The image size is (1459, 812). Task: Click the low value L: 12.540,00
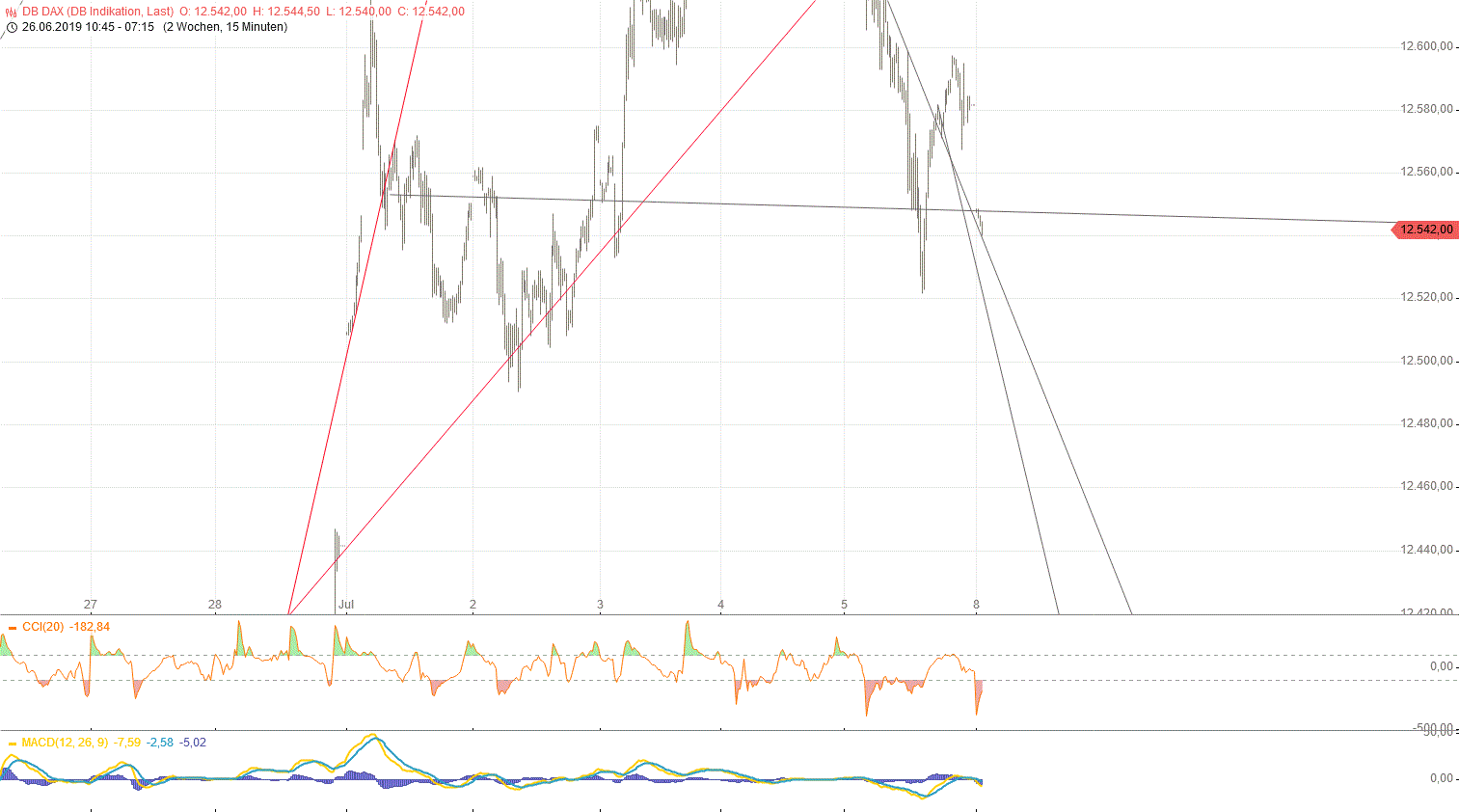click(x=359, y=12)
